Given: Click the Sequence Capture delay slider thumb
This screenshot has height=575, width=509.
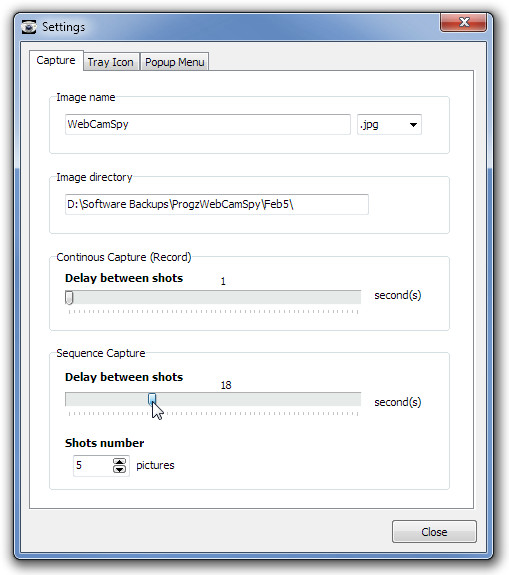Looking at the screenshot, I should click(152, 399).
